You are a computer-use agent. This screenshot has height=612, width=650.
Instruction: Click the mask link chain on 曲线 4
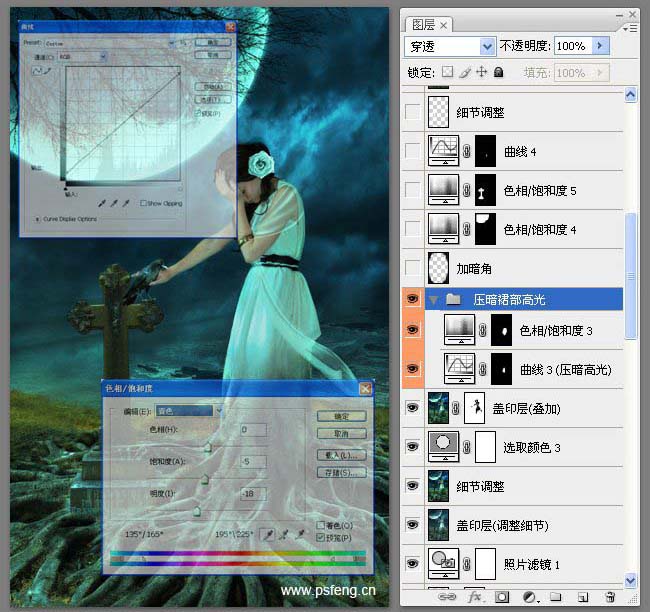coord(467,151)
